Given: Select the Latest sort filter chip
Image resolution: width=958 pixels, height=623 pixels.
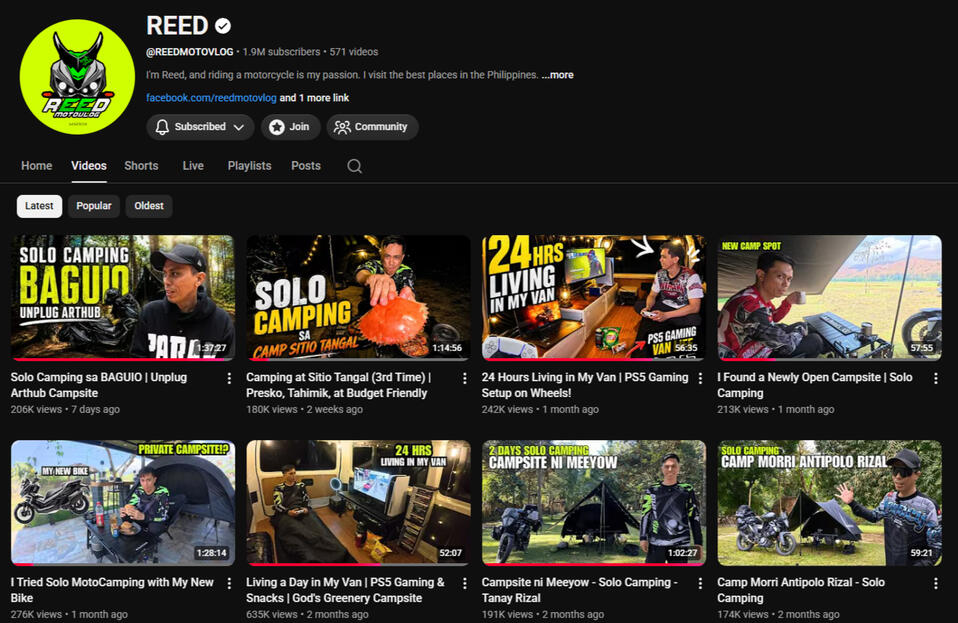Looking at the screenshot, I should click(39, 206).
